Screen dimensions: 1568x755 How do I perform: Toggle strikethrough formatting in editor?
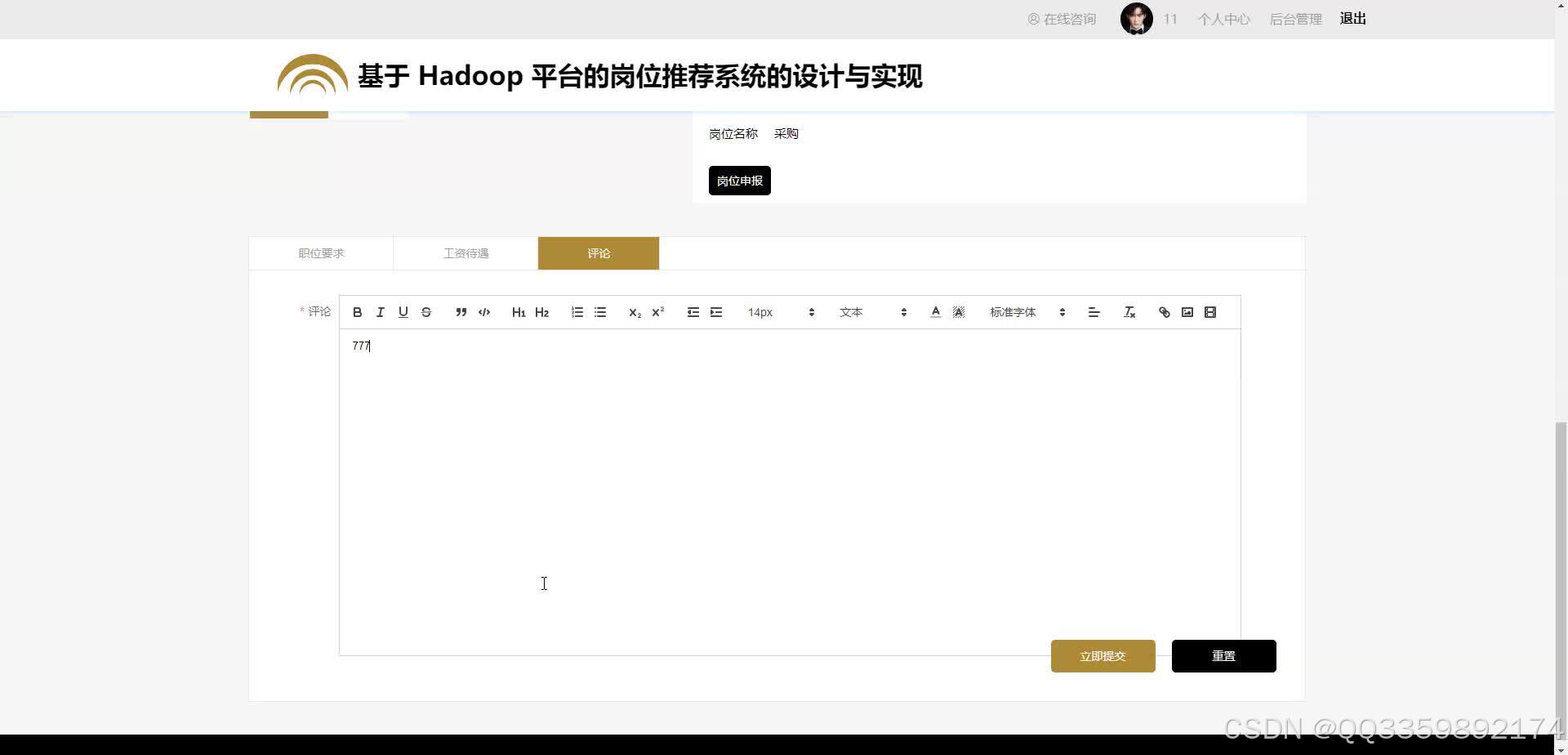425,312
